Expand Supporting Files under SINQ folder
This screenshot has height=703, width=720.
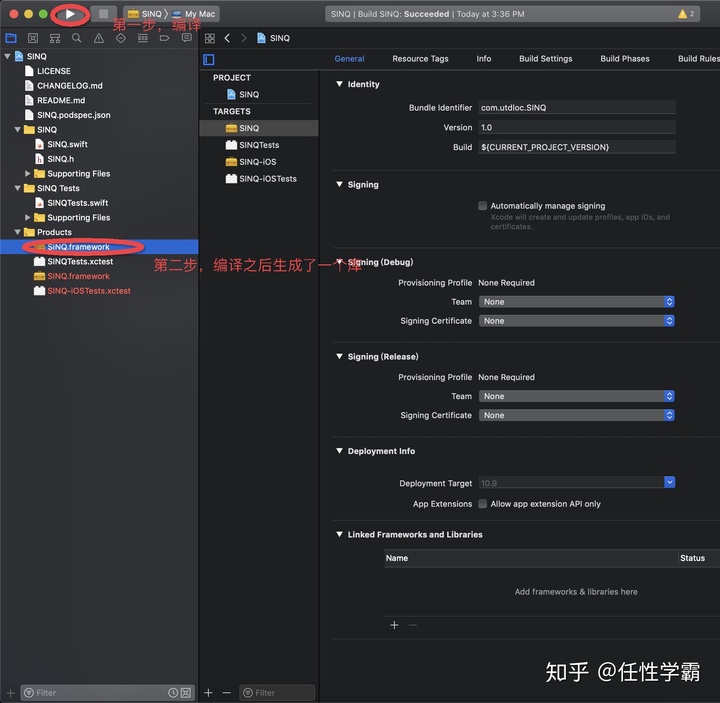click(x=28, y=174)
